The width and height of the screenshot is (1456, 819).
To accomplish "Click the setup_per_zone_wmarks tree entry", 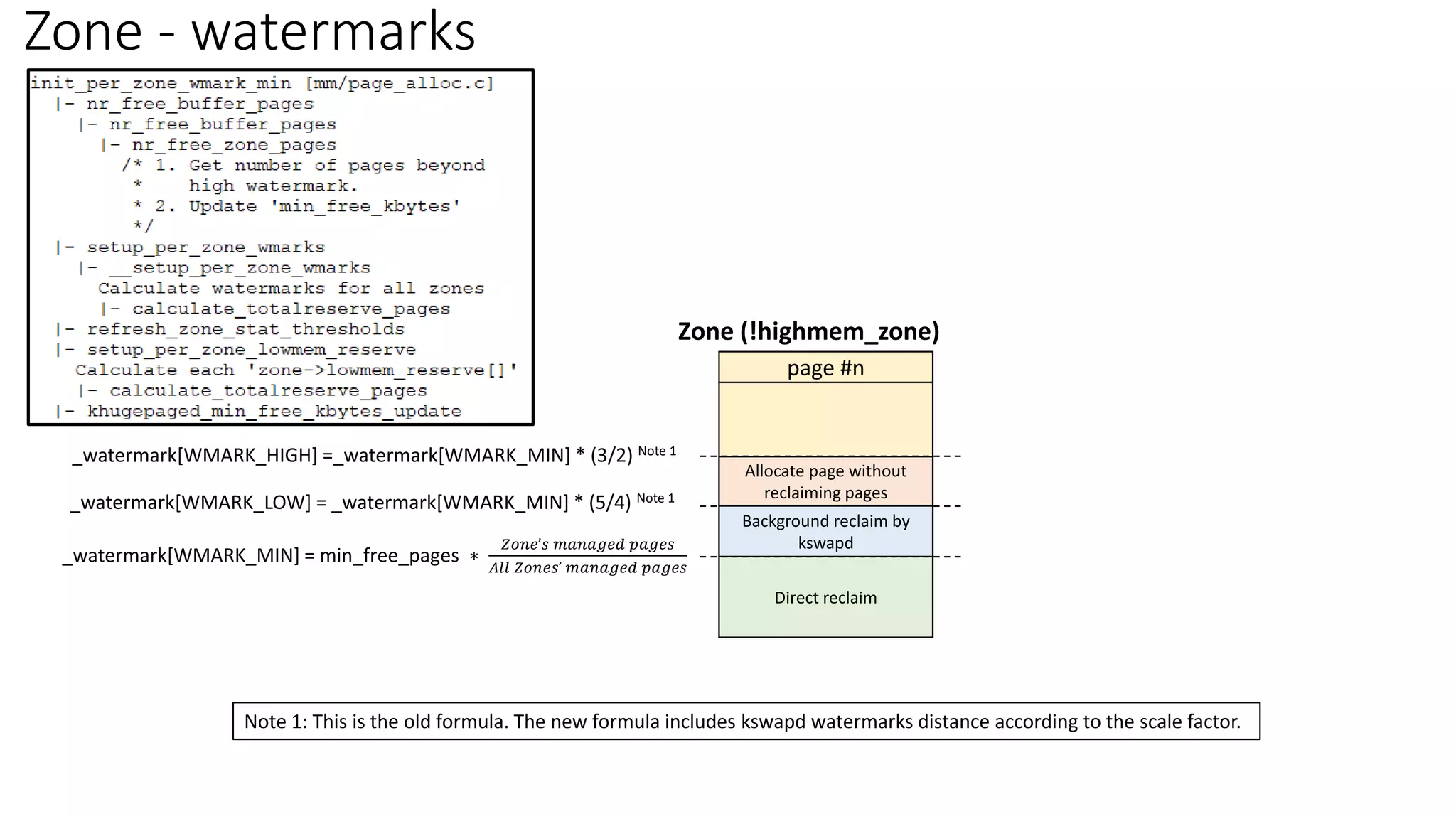I will pos(205,247).
